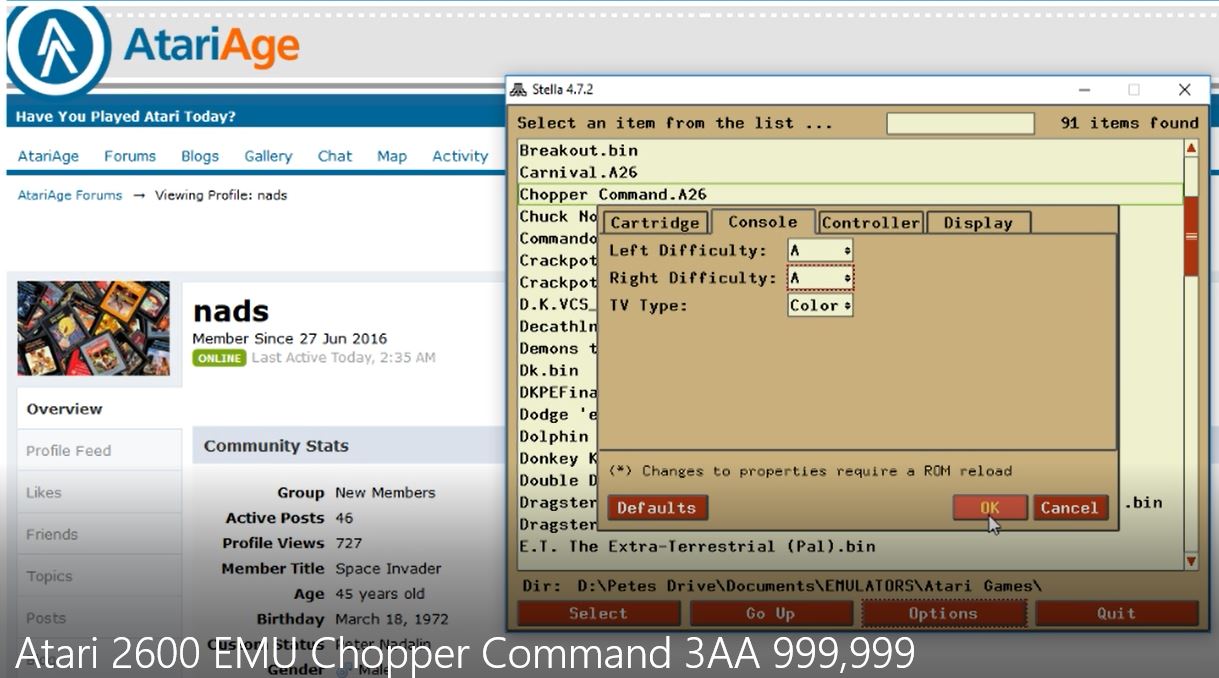Click the ROM list scrollbar thumb
1219x678 pixels.
(1191, 237)
